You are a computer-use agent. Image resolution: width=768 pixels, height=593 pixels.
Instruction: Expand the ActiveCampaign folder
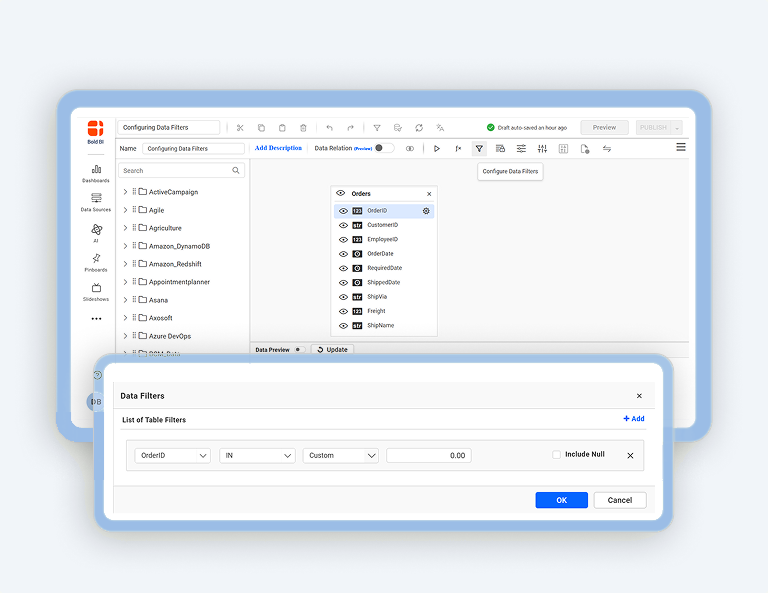[x=125, y=192]
